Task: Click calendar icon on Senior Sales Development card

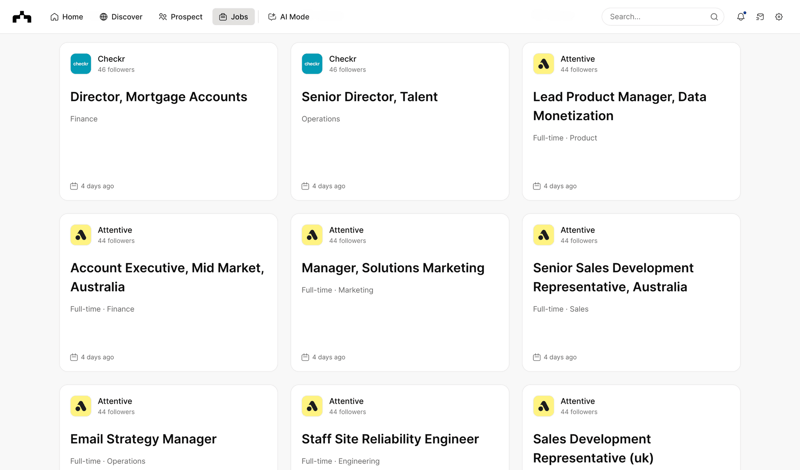Action: tap(537, 357)
